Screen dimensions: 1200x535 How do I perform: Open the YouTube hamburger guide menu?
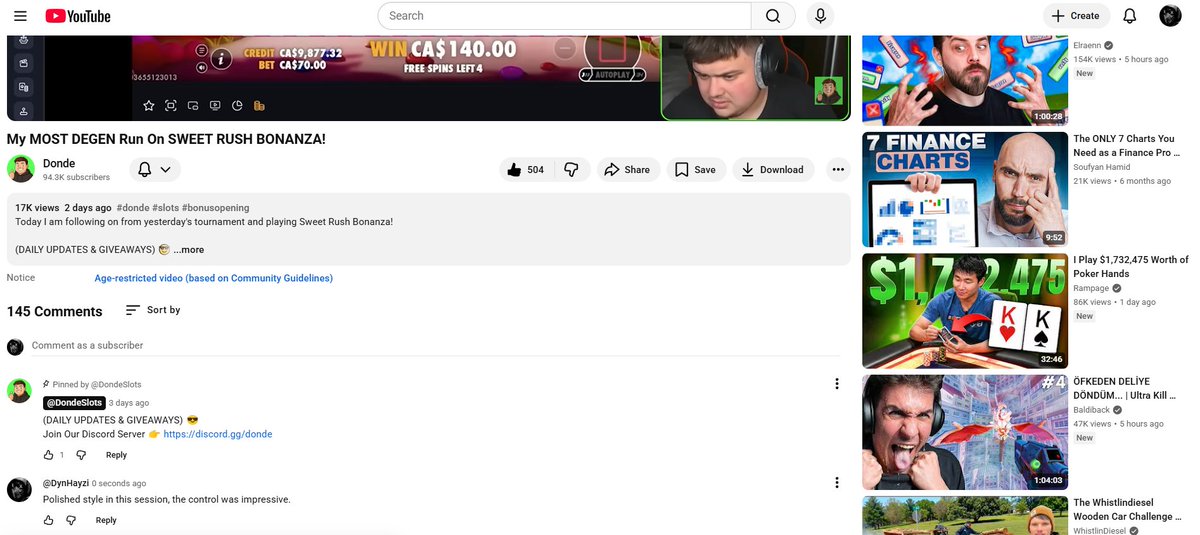pos(20,16)
